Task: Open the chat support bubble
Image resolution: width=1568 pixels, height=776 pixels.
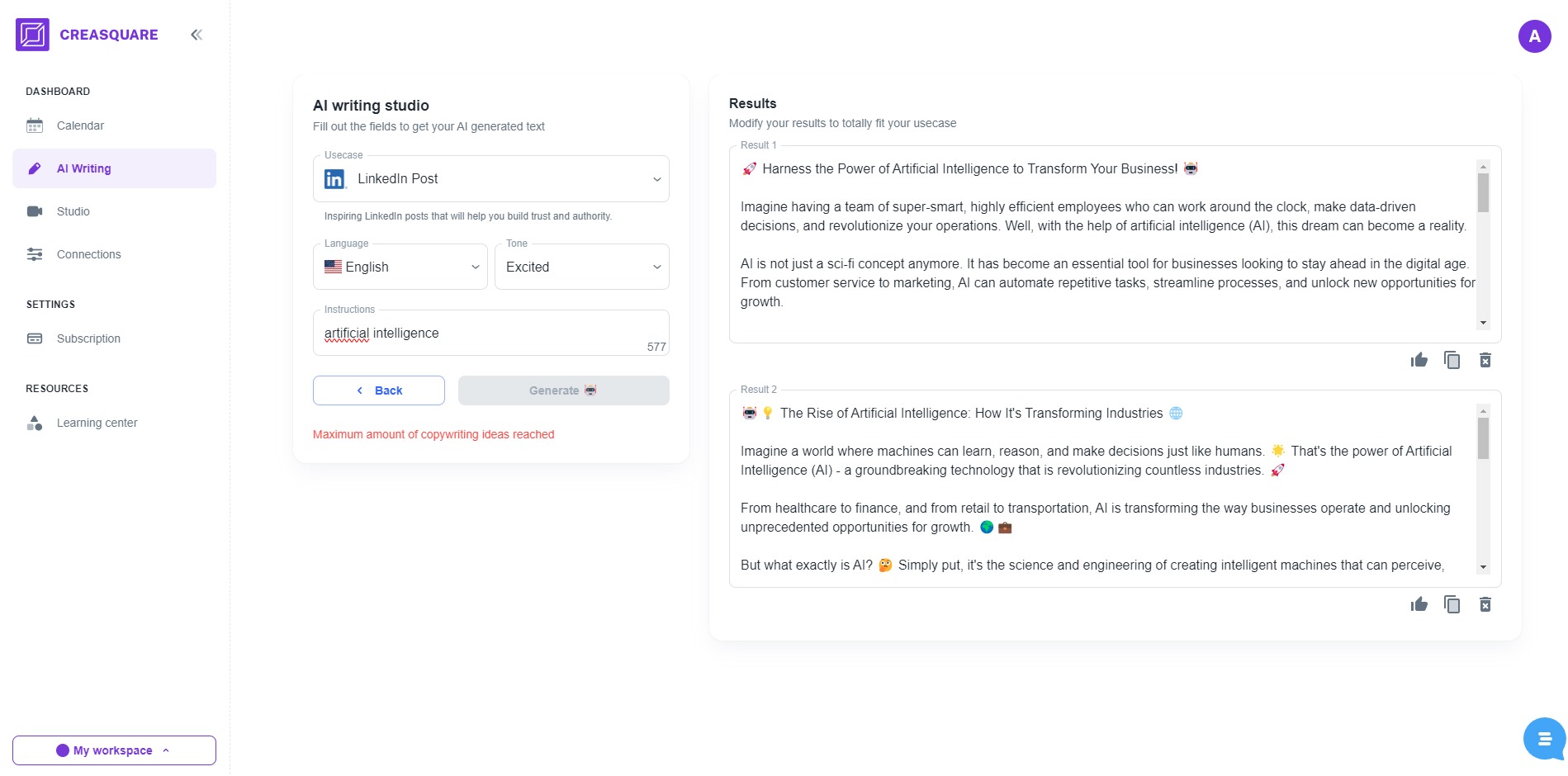Action: [x=1544, y=738]
